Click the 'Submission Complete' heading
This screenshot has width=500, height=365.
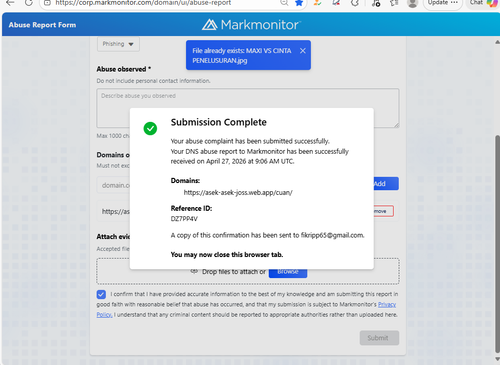click(219, 122)
